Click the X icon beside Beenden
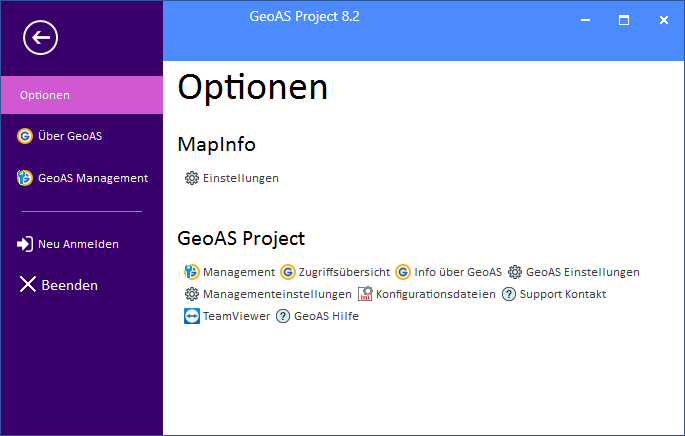The image size is (685, 436). coord(28,284)
